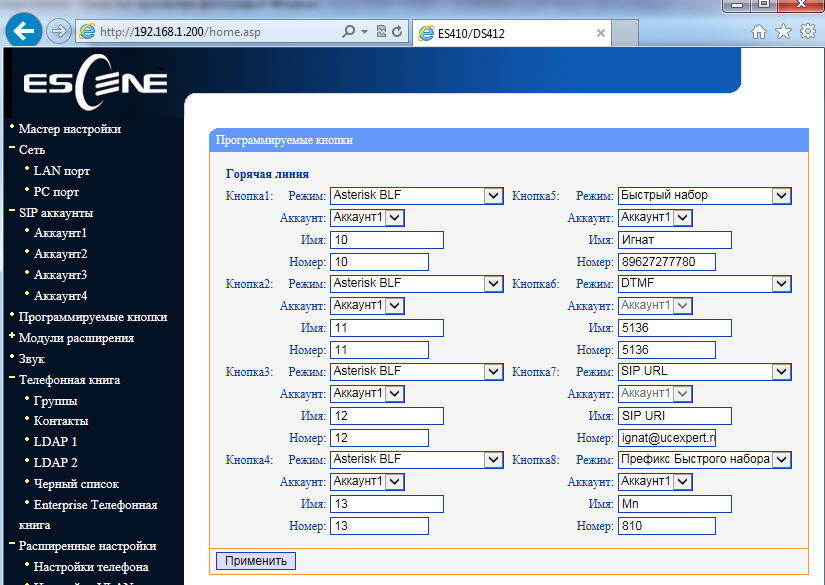Viewport: 825px width, 585px height.
Task: Click Номер field with 89627277780
Action: point(667,262)
